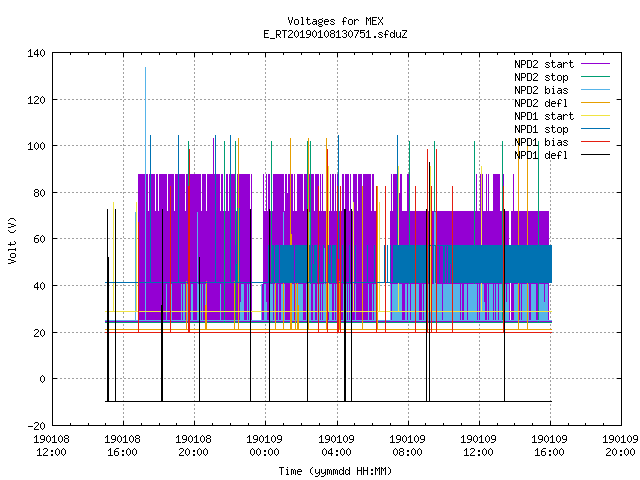Click the 190109 20:00 x-axis tick label
Image resolution: width=640 pixels, height=480 pixels.
pyautogui.click(x=620, y=446)
